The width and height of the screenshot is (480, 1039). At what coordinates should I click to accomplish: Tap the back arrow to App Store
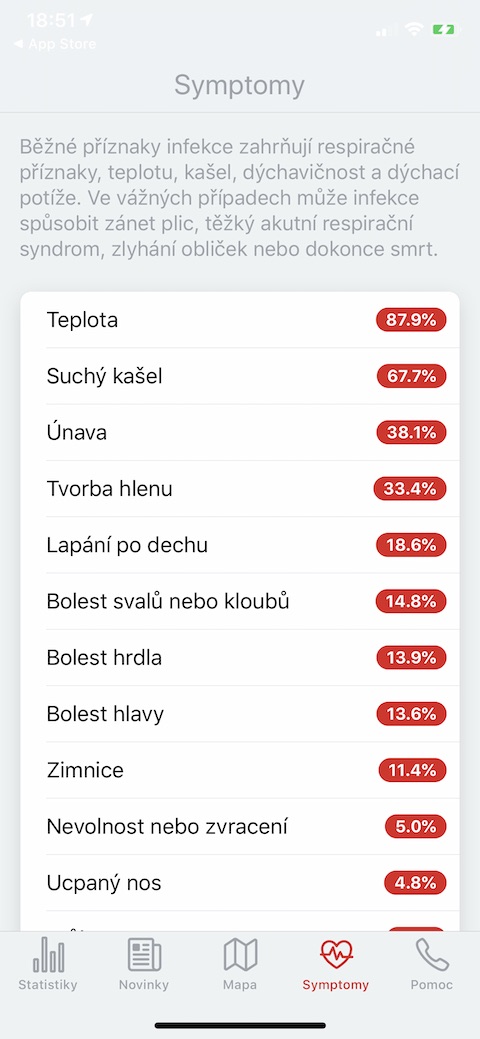pos(17,44)
